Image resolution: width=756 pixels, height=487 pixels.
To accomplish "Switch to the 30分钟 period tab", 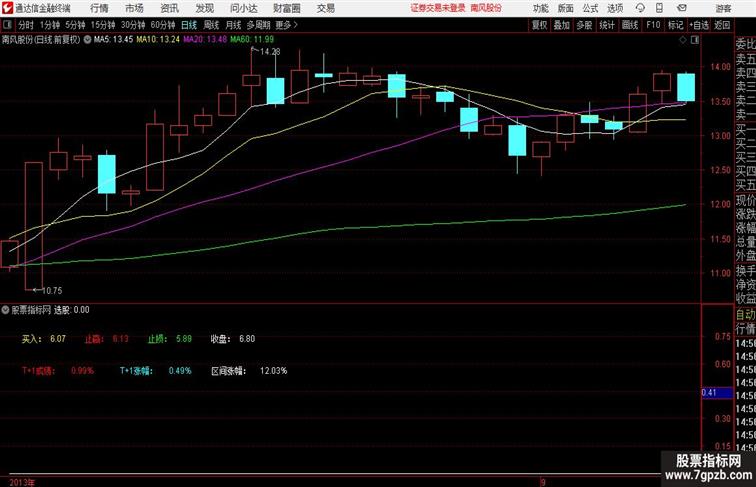I will pyautogui.click(x=133, y=25).
